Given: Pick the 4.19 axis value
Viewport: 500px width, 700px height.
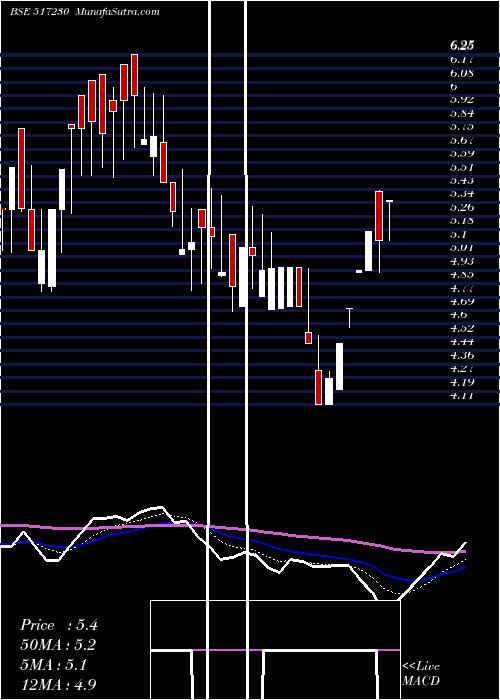Looking at the screenshot, I should pos(462,382).
